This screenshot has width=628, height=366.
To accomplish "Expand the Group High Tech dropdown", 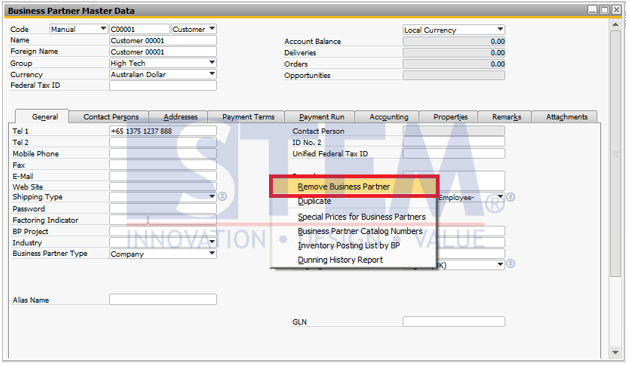I will (x=212, y=63).
